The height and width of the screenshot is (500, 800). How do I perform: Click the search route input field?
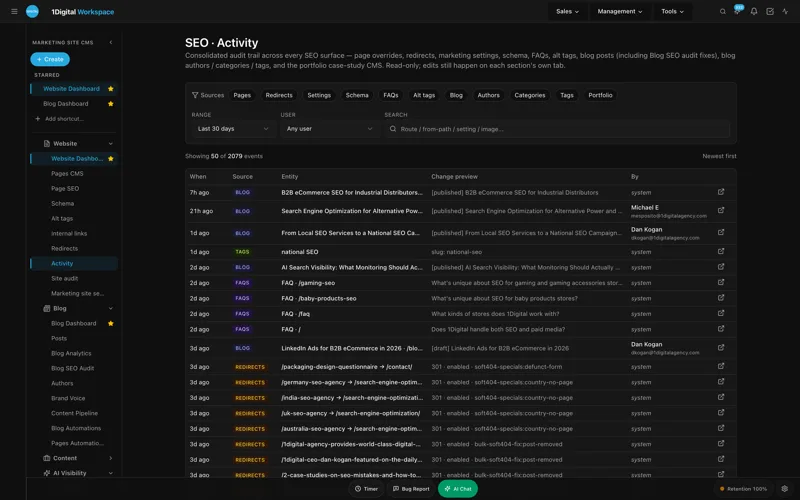click(x=557, y=129)
